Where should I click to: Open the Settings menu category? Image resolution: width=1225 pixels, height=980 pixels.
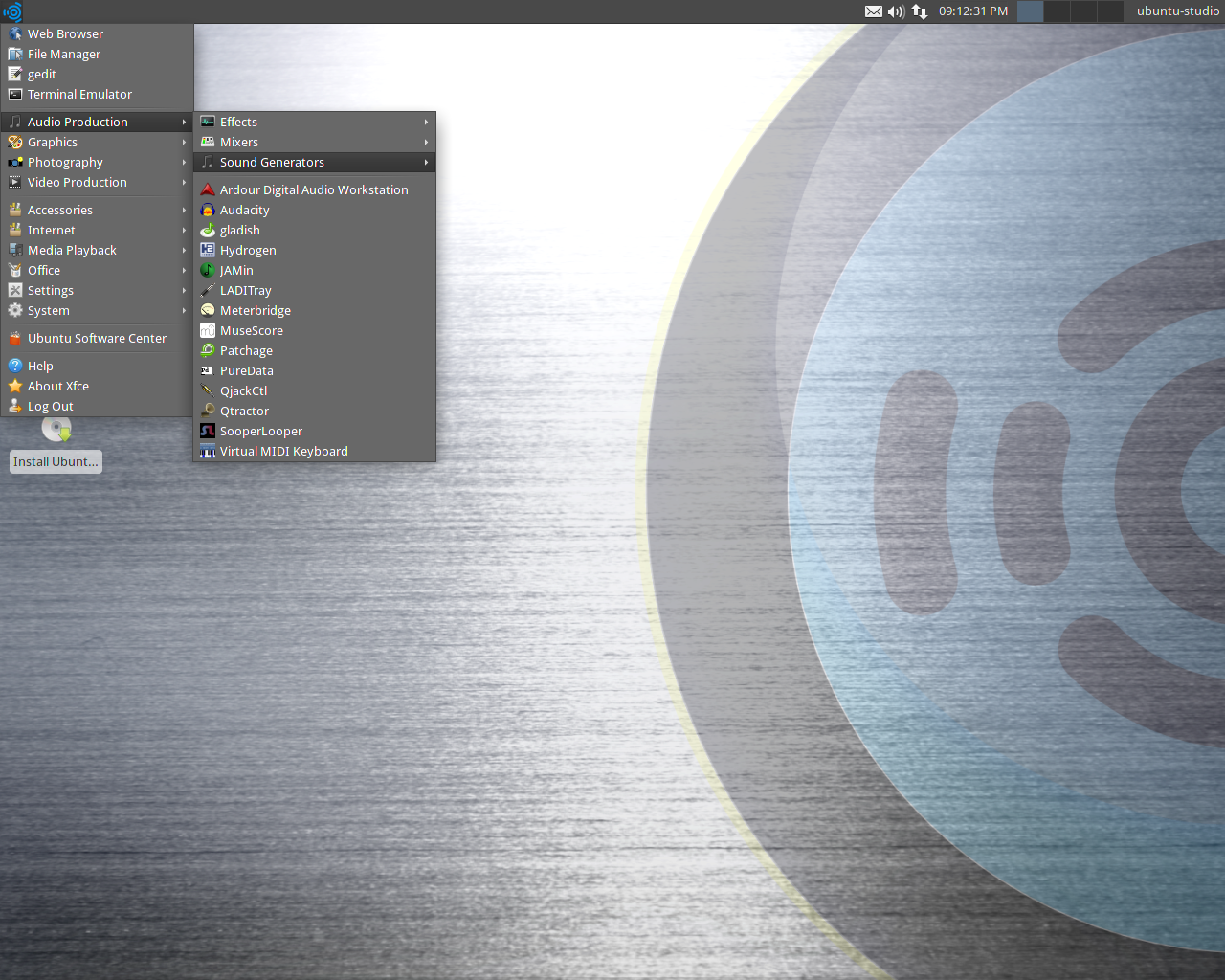[x=98, y=290]
